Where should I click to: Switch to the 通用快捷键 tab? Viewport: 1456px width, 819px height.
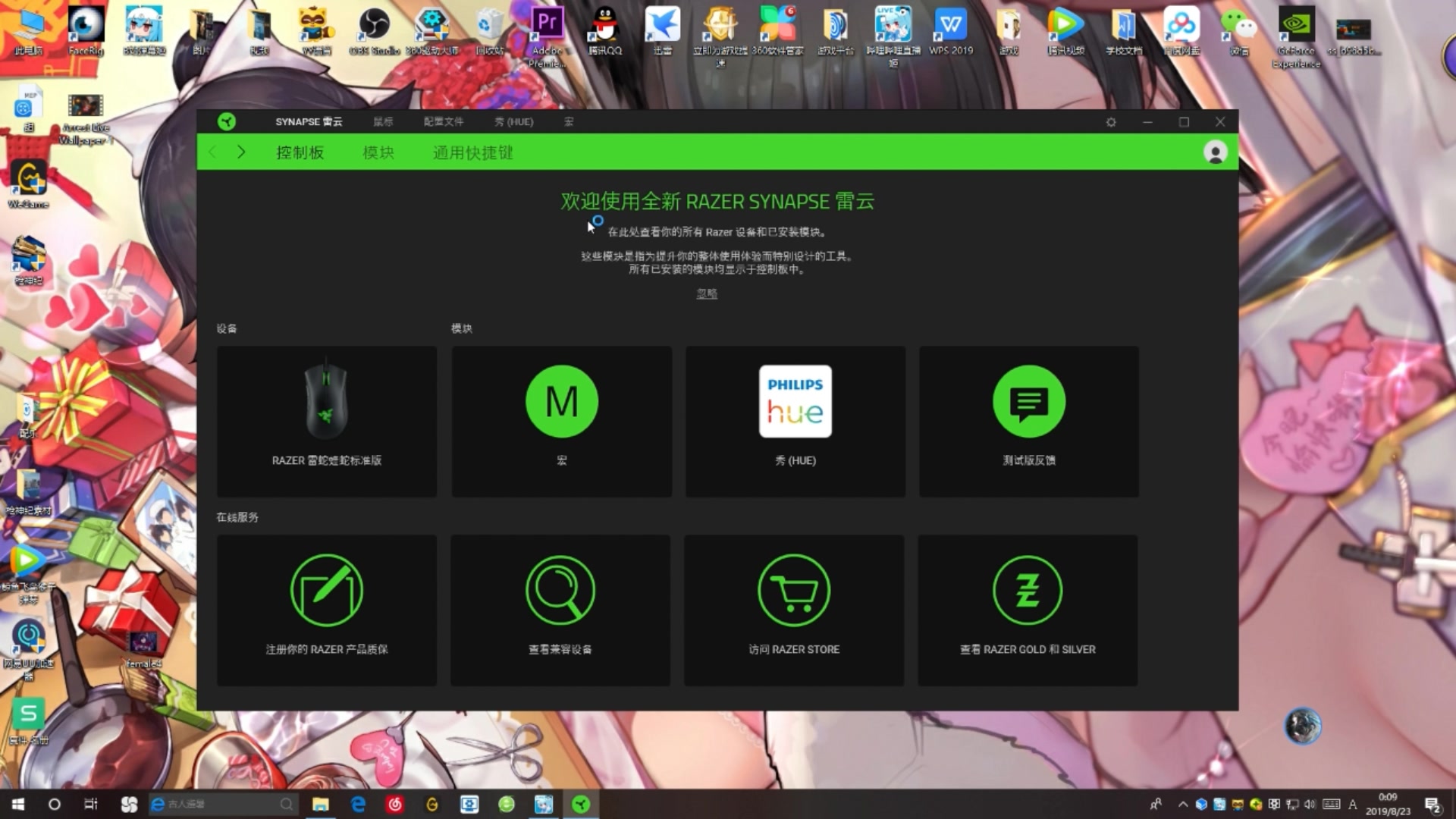click(x=473, y=152)
